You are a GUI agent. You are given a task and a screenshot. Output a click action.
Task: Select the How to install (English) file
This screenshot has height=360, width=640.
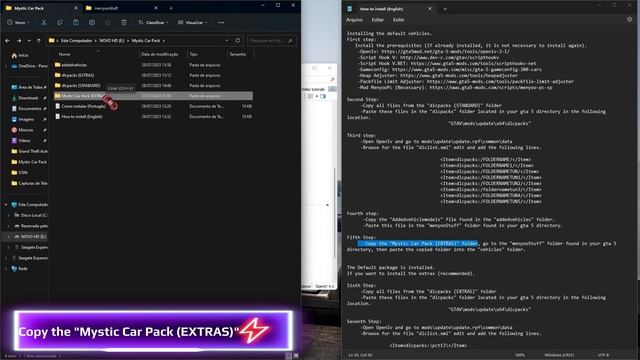pyautogui.click(x=153, y=116)
